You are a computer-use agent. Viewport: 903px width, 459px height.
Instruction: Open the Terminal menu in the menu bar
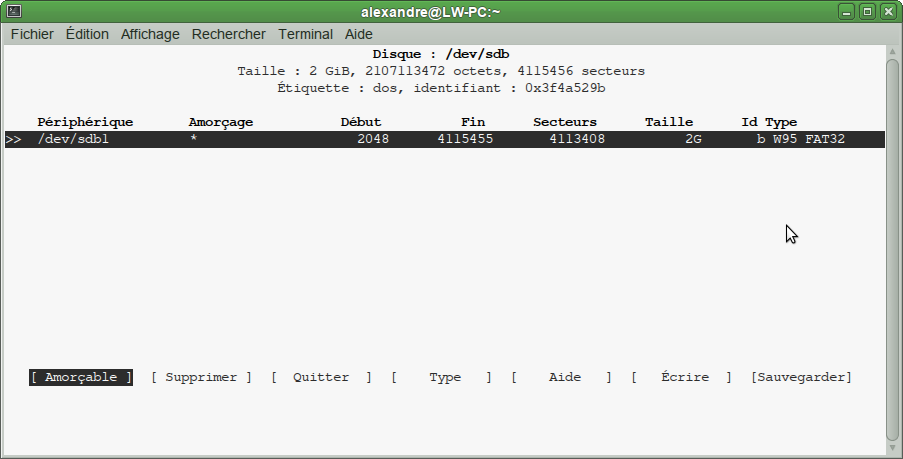point(305,34)
